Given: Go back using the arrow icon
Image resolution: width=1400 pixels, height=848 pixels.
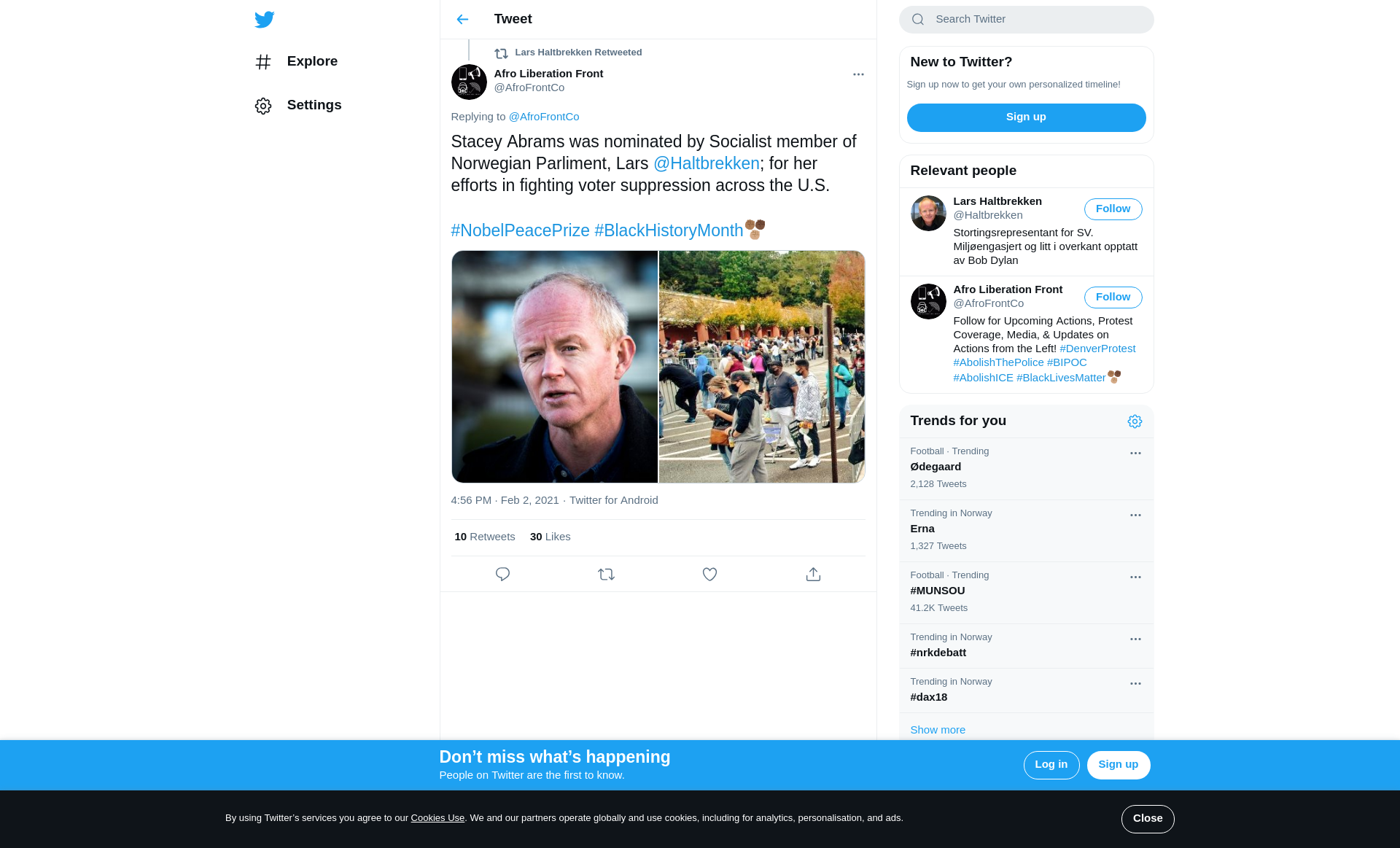Looking at the screenshot, I should point(462,20).
